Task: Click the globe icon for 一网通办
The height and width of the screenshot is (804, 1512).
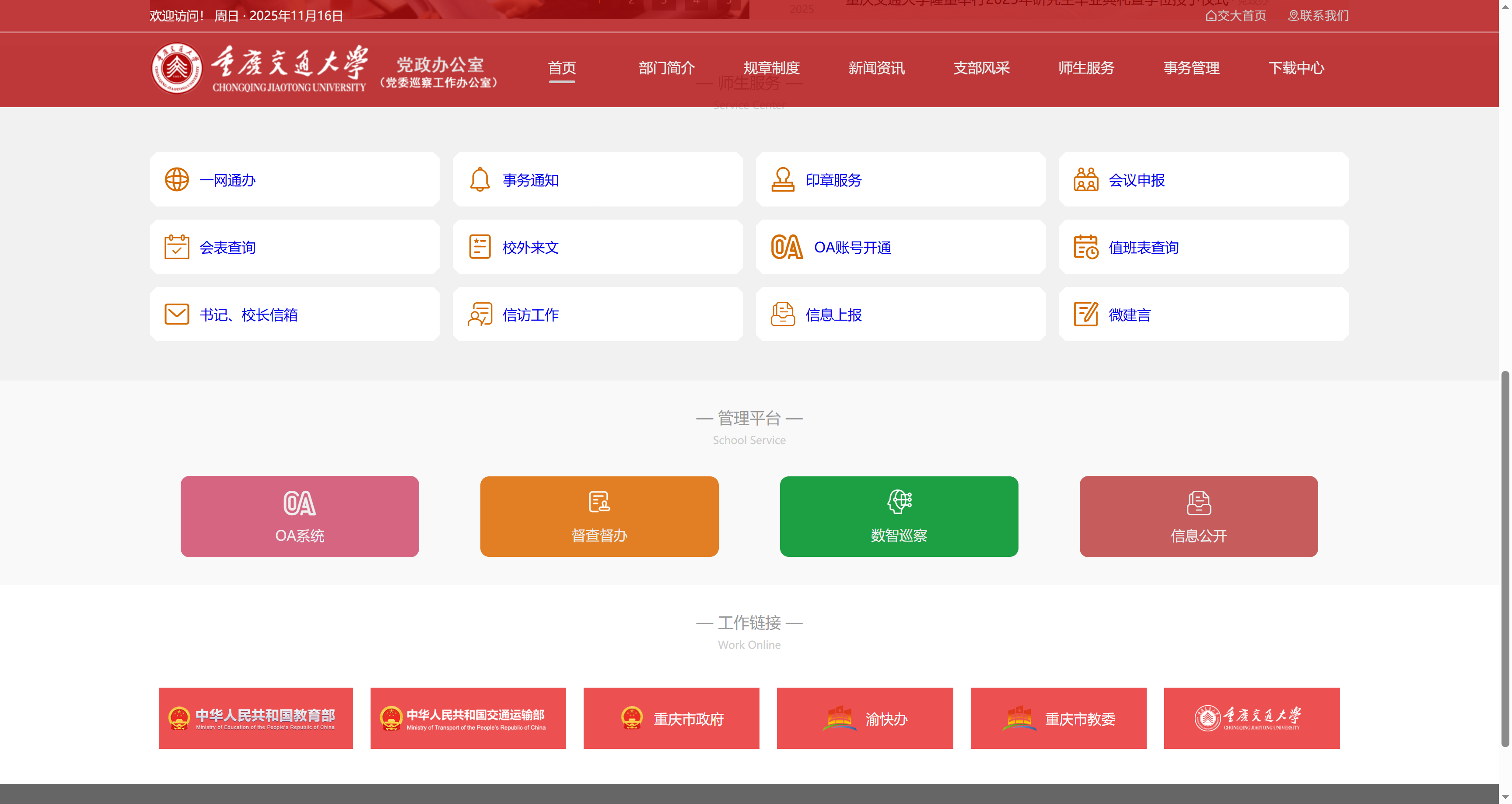Action: point(177,180)
